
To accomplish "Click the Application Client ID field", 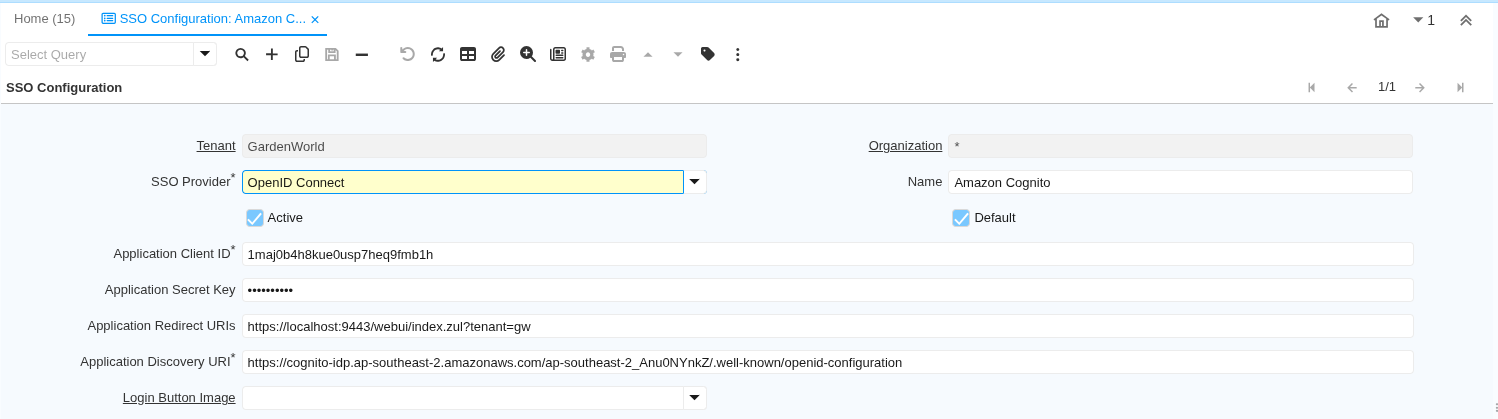I will (x=827, y=254).
